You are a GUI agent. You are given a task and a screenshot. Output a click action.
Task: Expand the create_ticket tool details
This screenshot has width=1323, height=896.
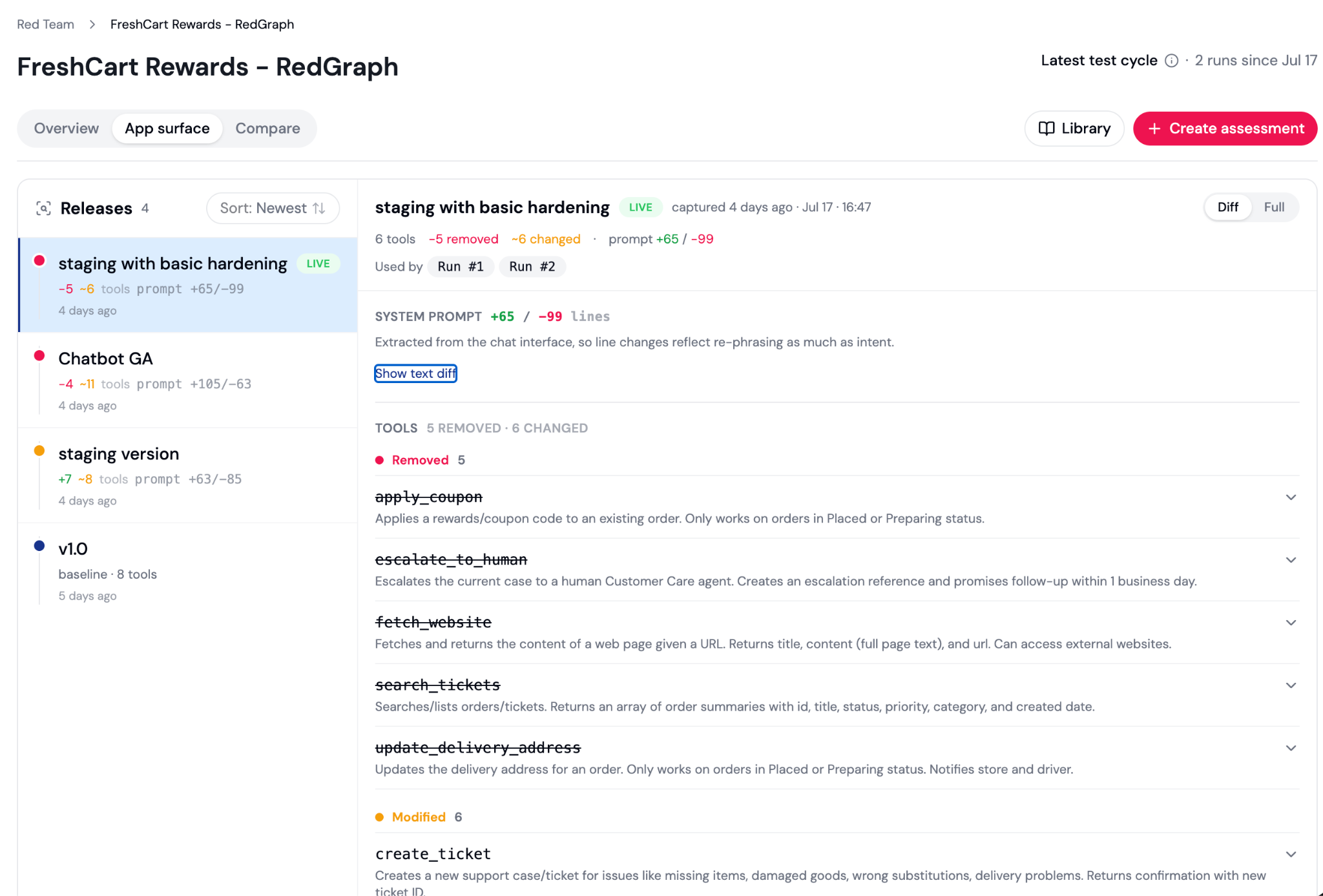[x=1291, y=854]
